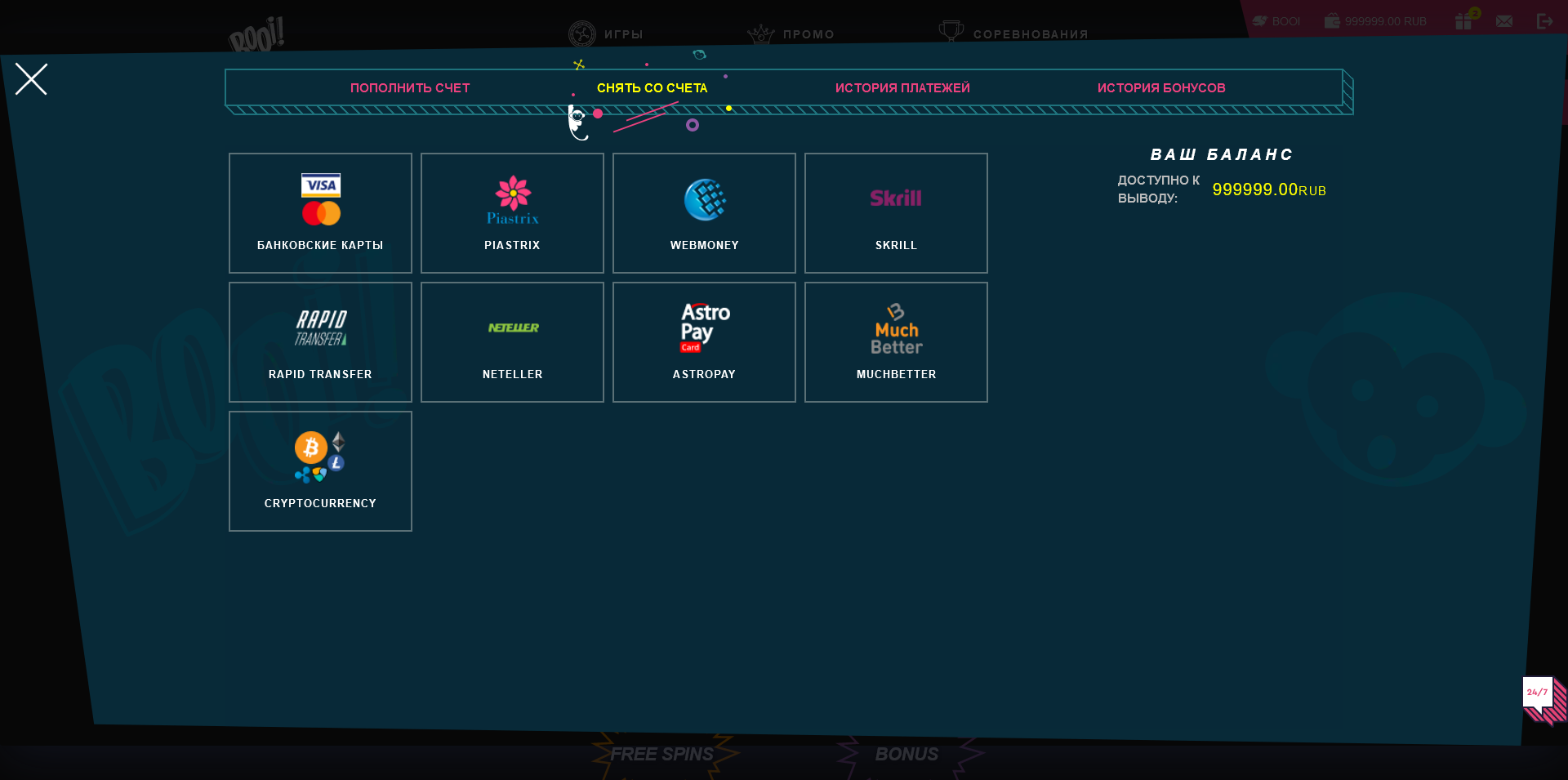
Task: Choose Piastrix as withdrawal method
Action: tap(512, 213)
